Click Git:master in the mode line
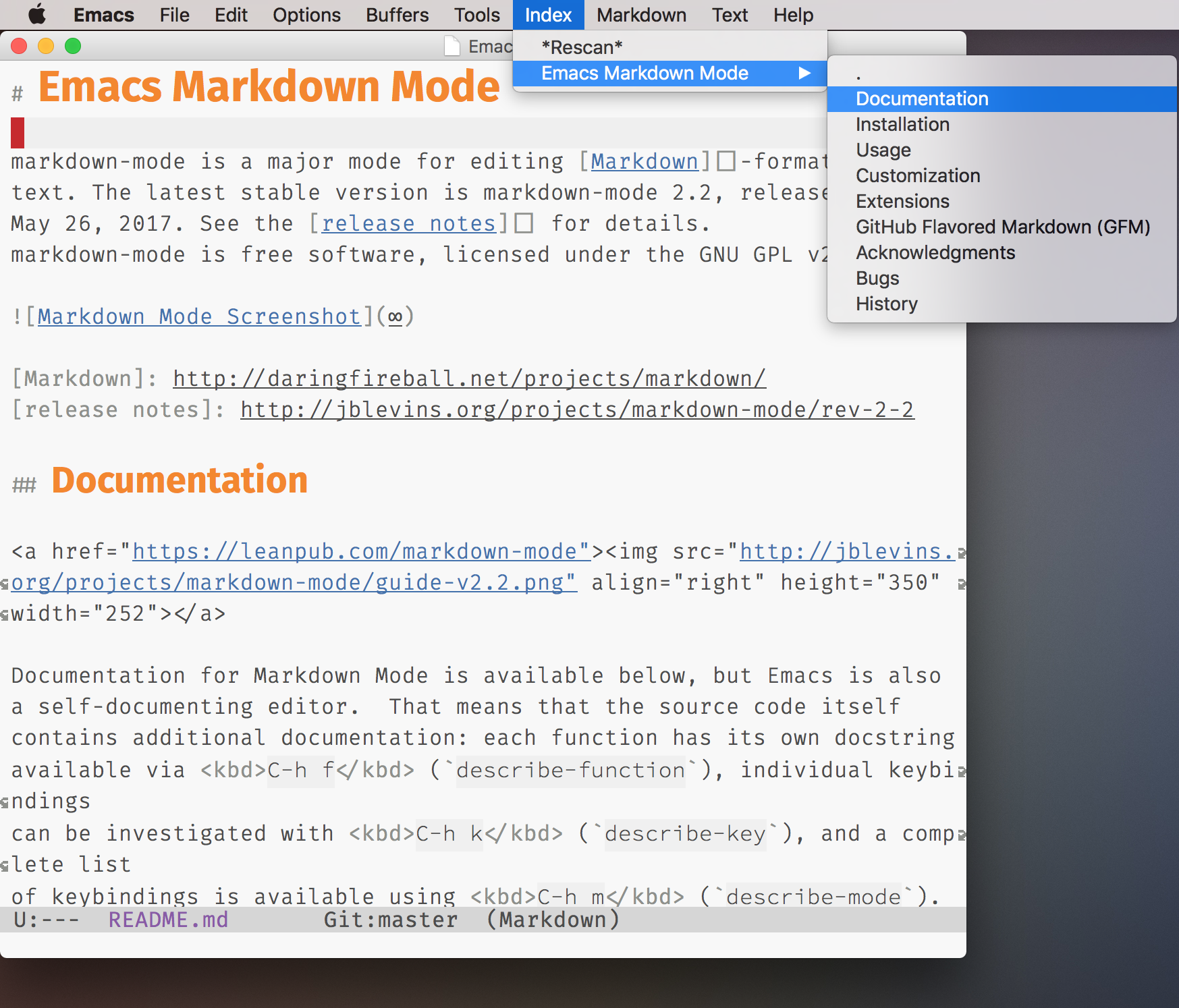1179x1008 pixels. (x=391, y=920)
